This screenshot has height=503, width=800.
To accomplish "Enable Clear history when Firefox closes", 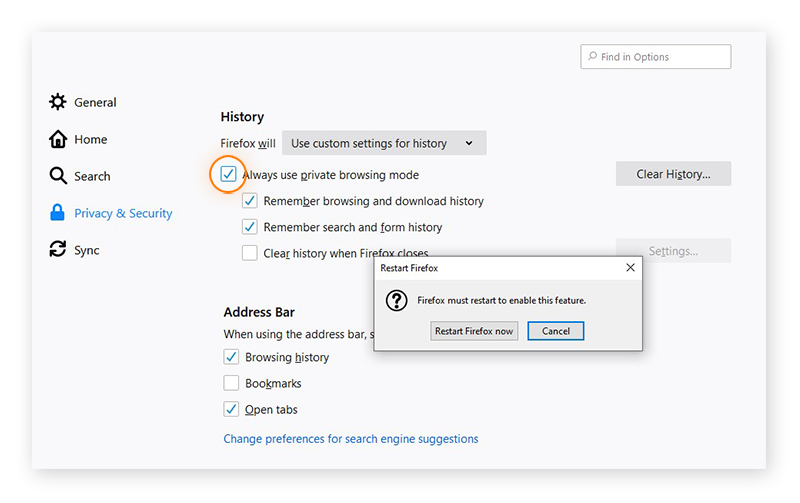I will pyautogui.click(x=249, y=253).
